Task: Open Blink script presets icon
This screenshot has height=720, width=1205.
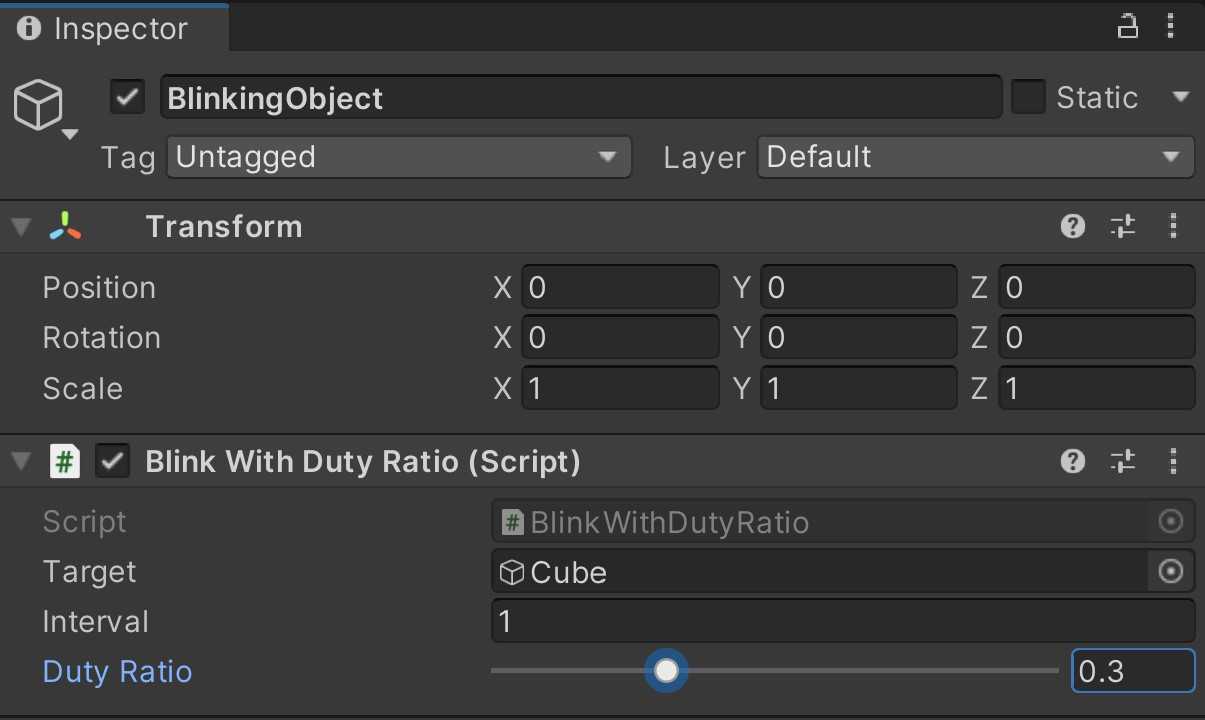Action: [x=1123, y=461]
